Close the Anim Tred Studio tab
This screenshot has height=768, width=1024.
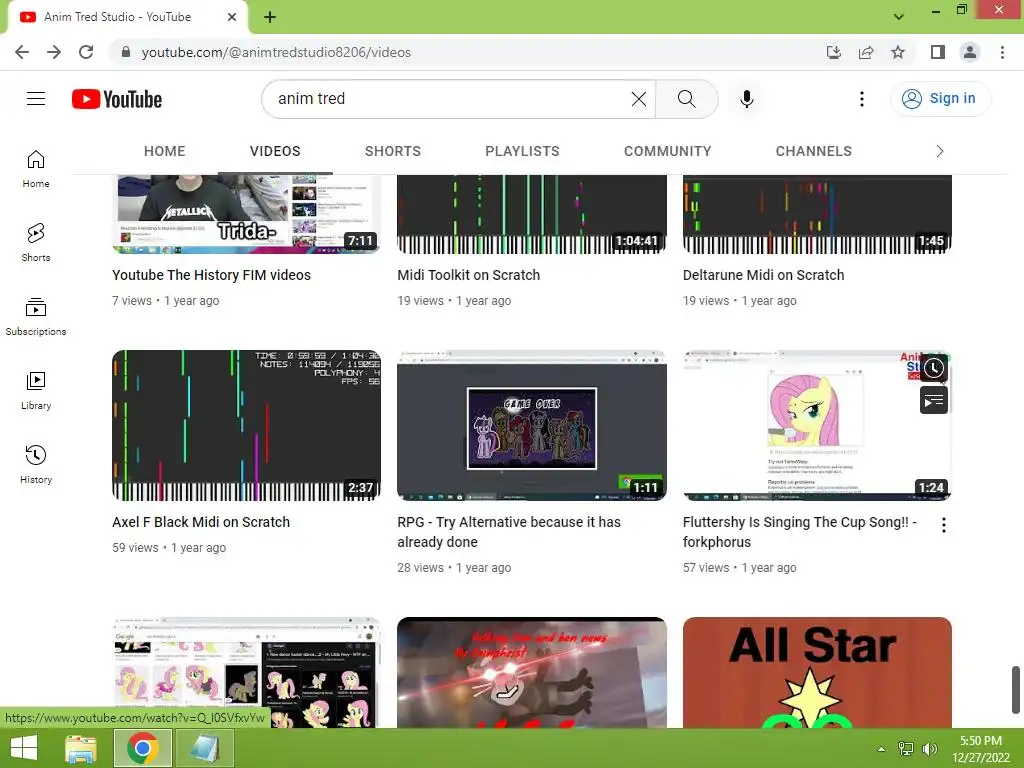pos(232,17)
